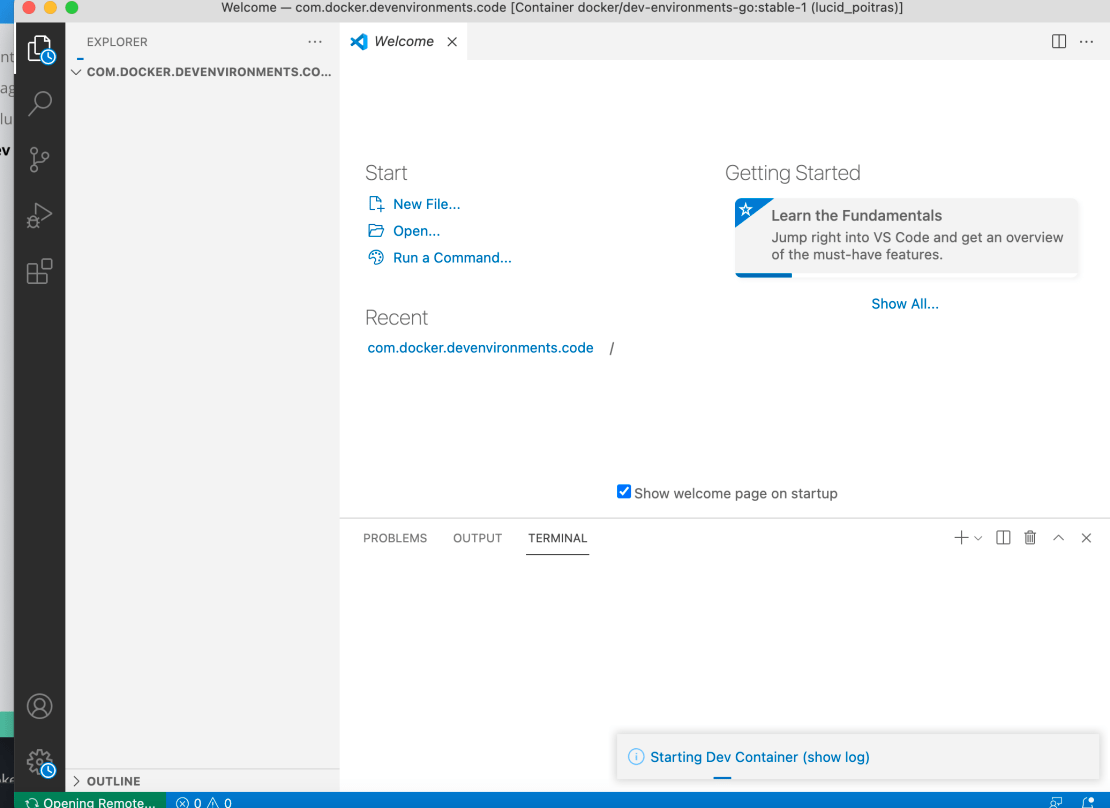
Task: Open Source Control view icon
Action: coord(40,159)
